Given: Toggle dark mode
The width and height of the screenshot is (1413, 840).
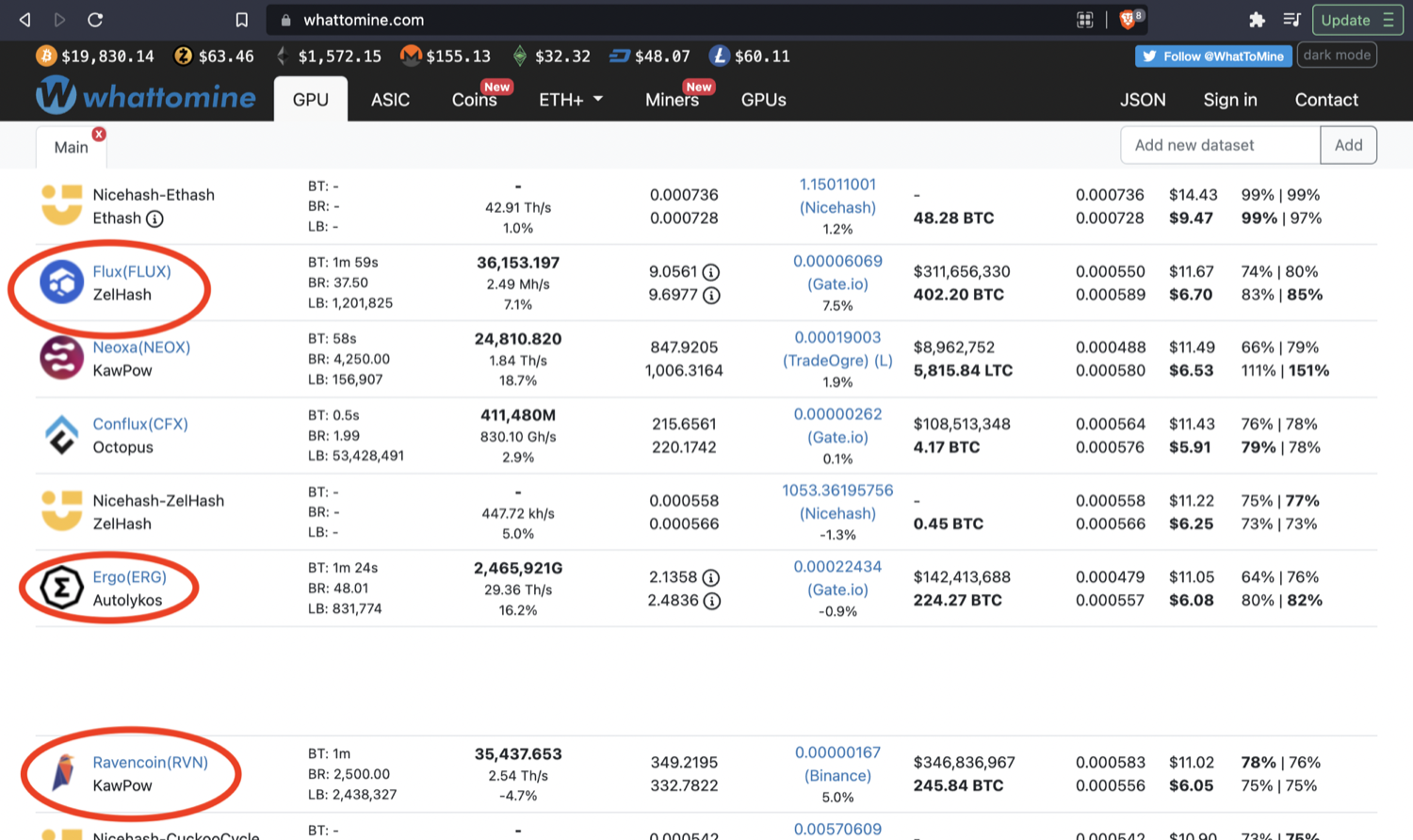Looking at the screenshot, I should [1337, 56].
